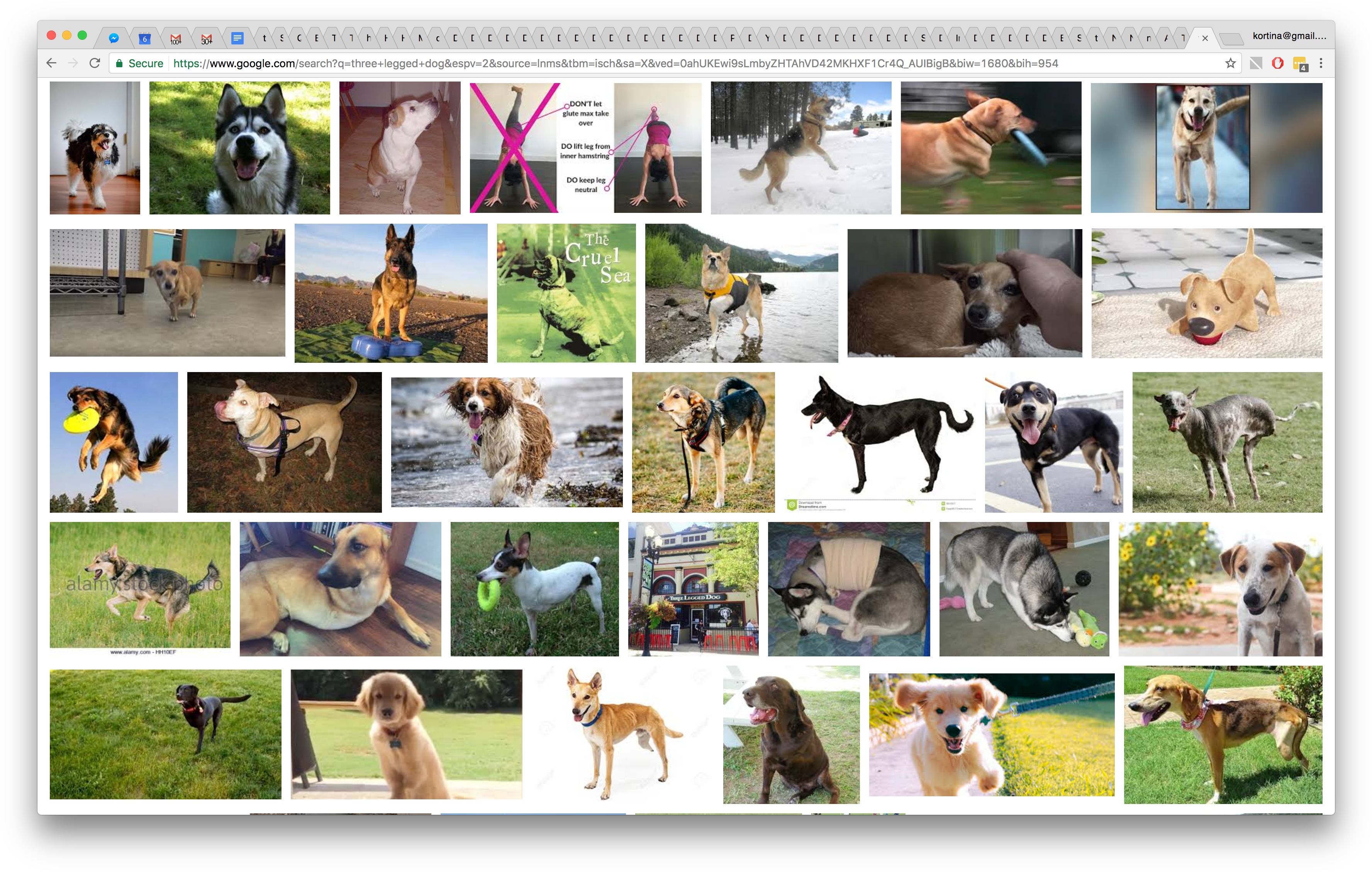This screenshot has height=872, width=1372.
Task: Switch to the Google Calendar tab showing 6
Action: coord(144,38)
